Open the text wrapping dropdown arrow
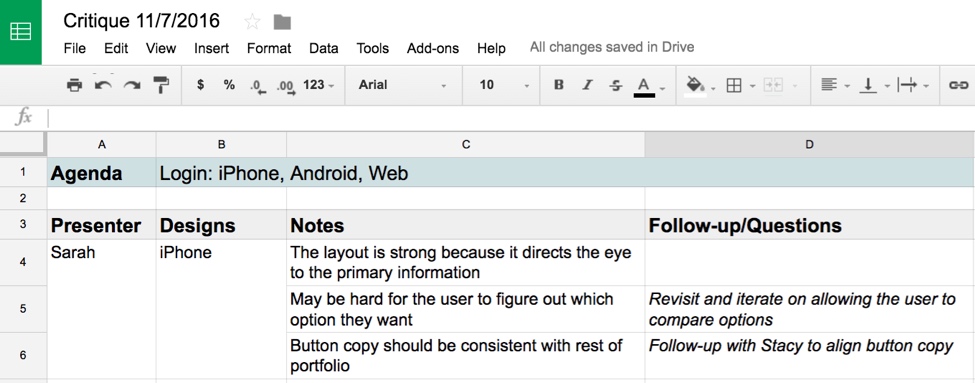975x383 pixels. pos(926,86)
